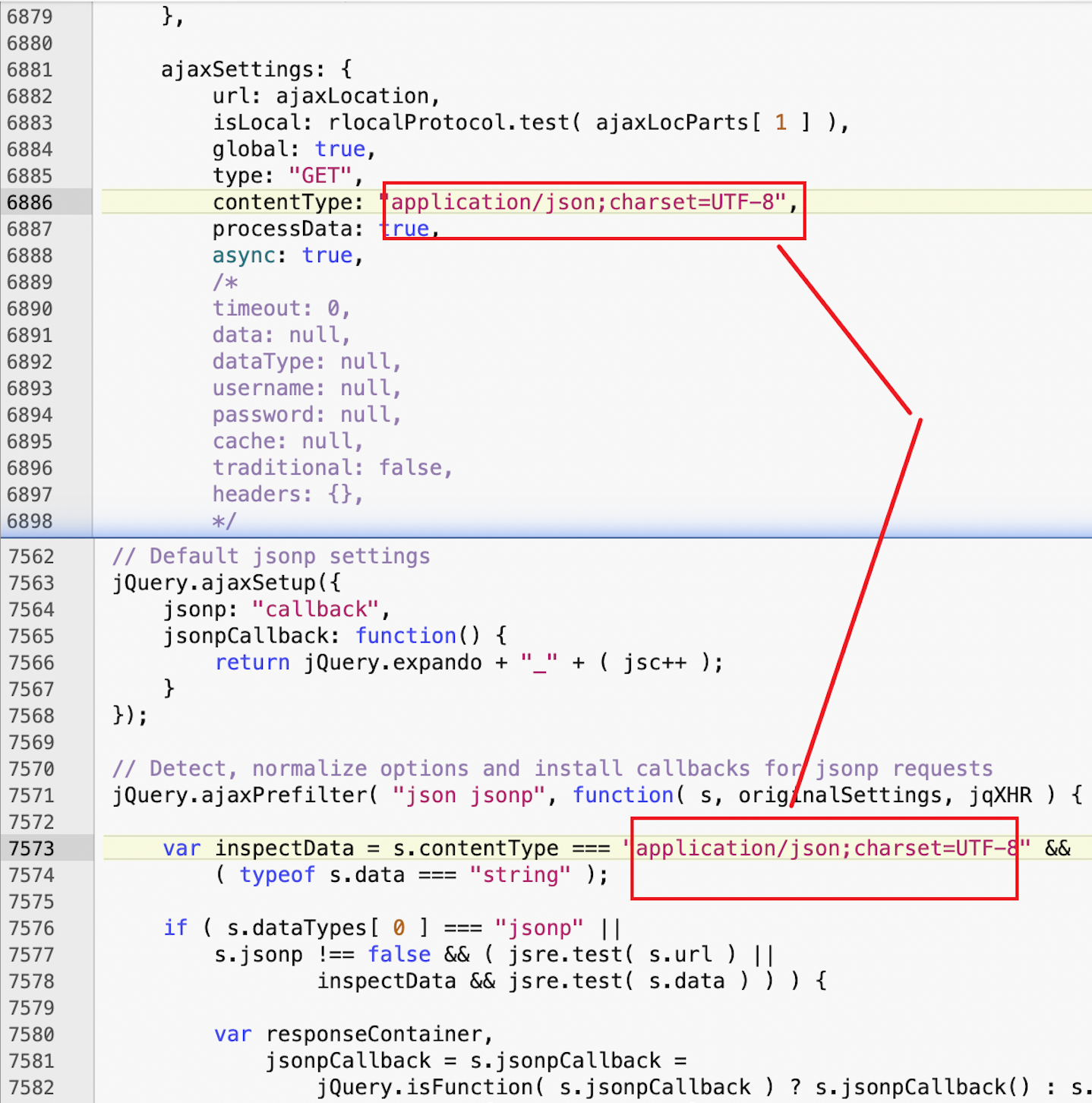Click the "json jsonp" string
The height and width of the screenshot is (1103, 1092).
(469, 795)
